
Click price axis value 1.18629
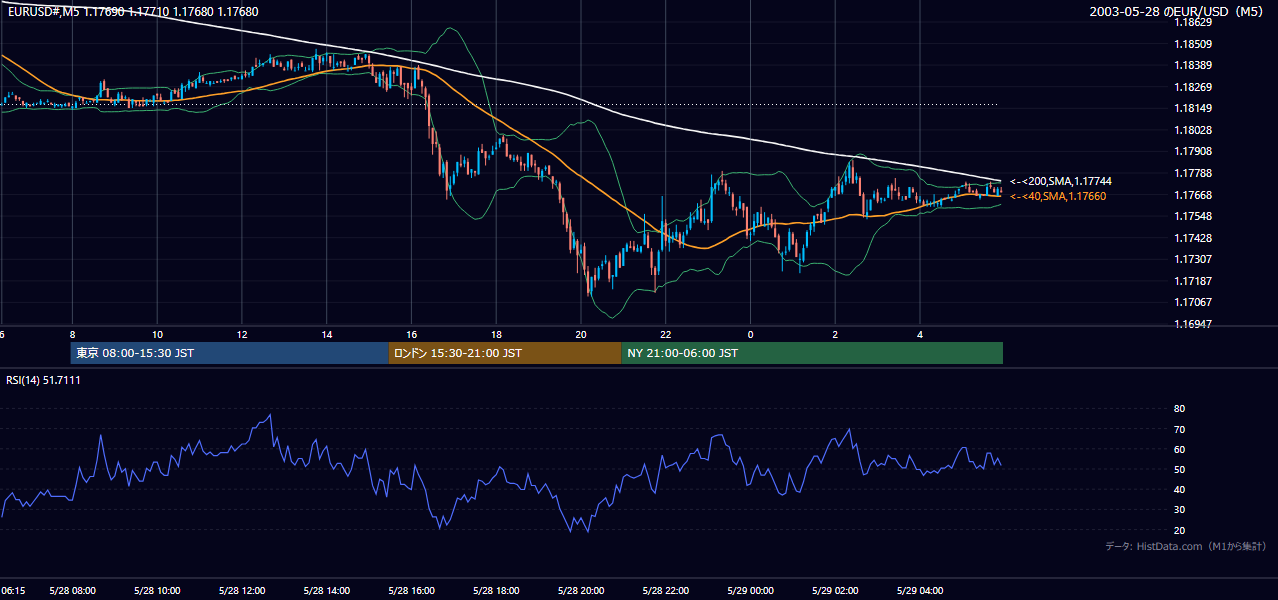pos(1193,22)
